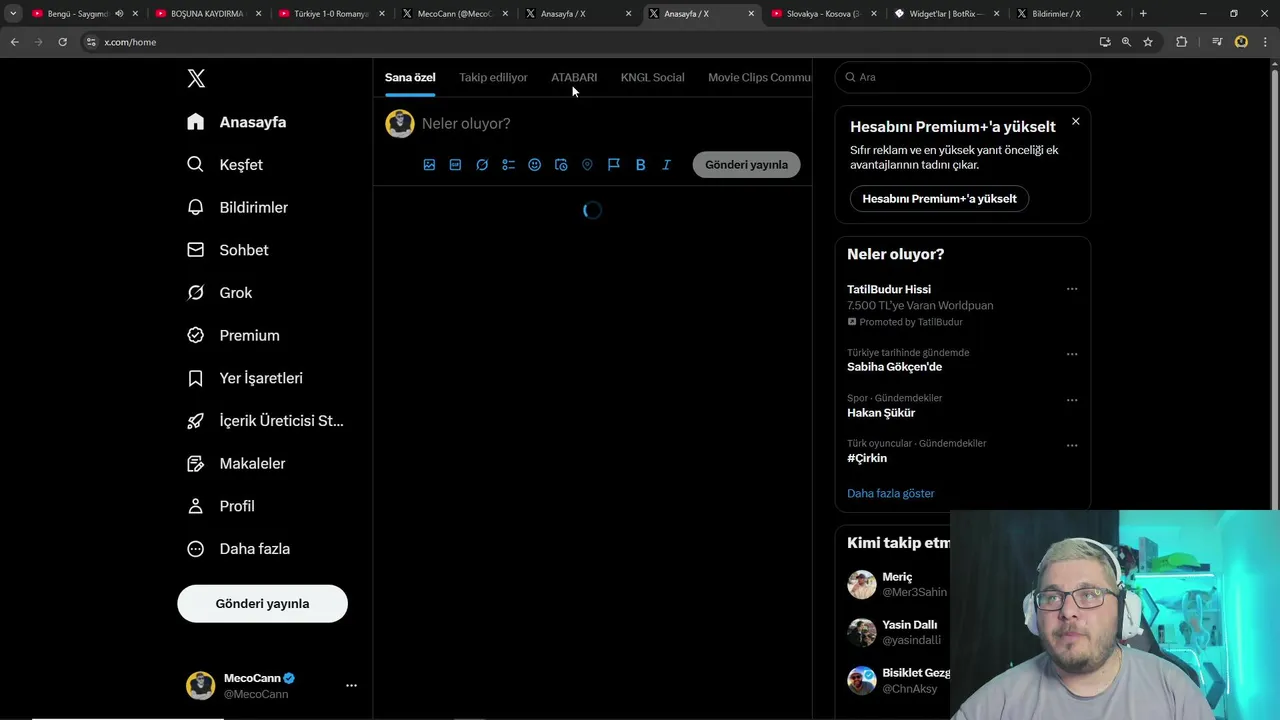Close the Türkiye 1-0 Romanya browser tab

(x=382, y=14)
